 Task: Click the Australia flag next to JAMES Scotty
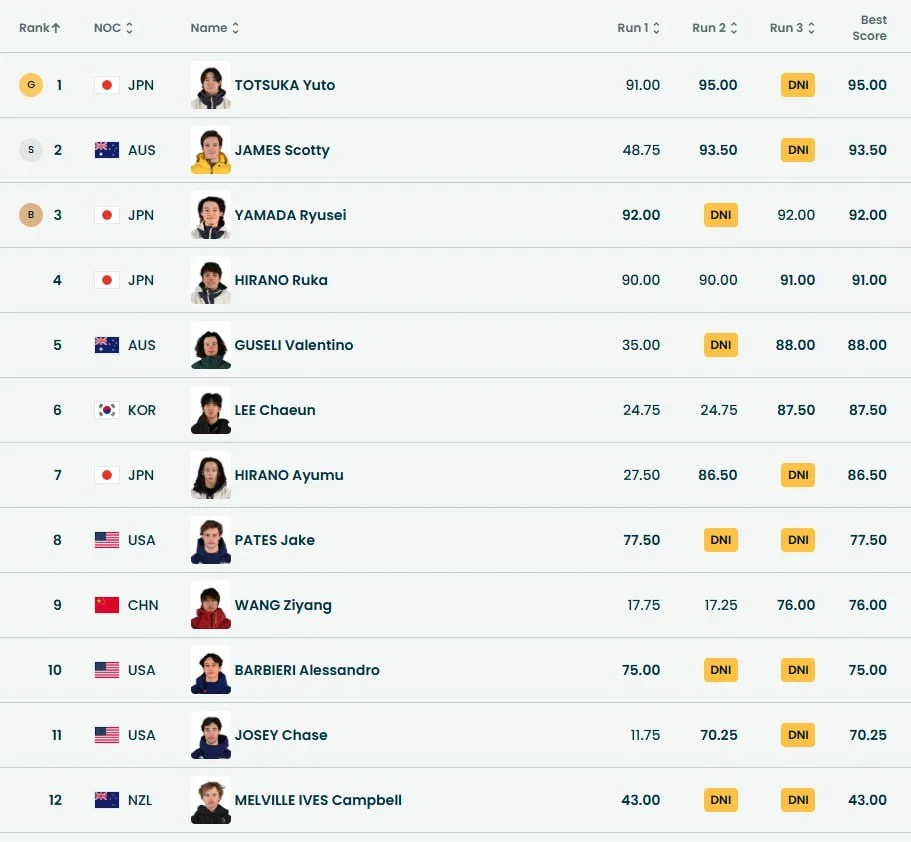107,150
